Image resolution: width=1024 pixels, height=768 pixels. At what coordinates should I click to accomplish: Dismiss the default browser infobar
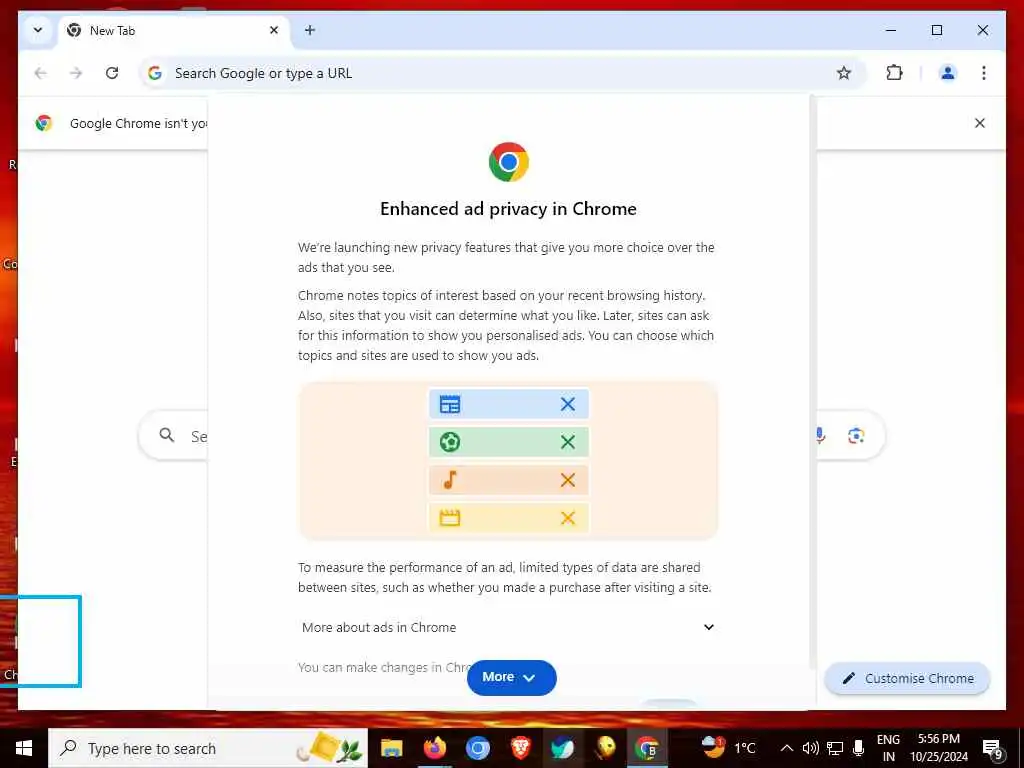pos(980,123)
